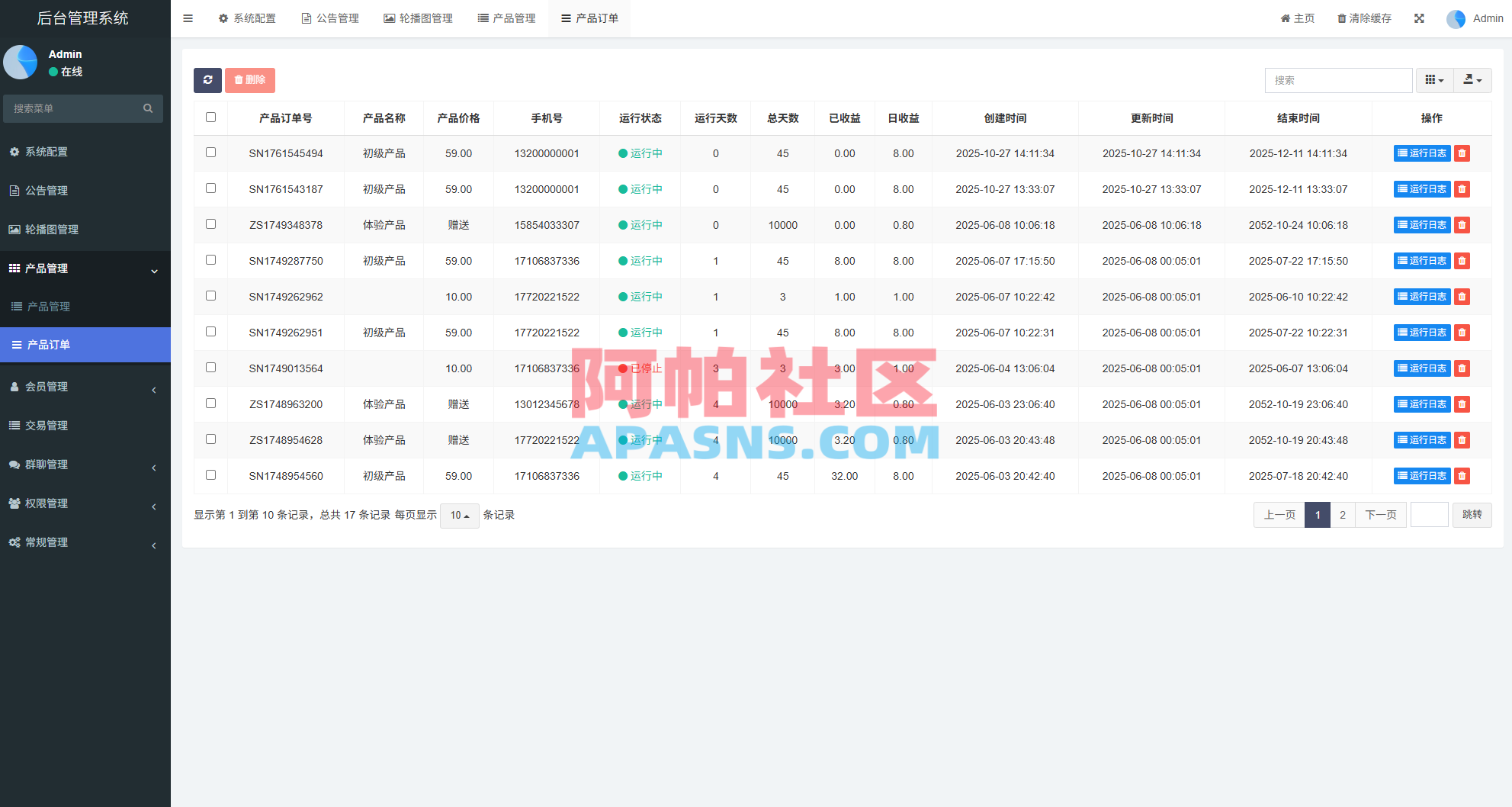1512x807 pixels.
Task: Toggle the select-all checkbox in table header
Action: pyautogui.click(x=211, y=117)
